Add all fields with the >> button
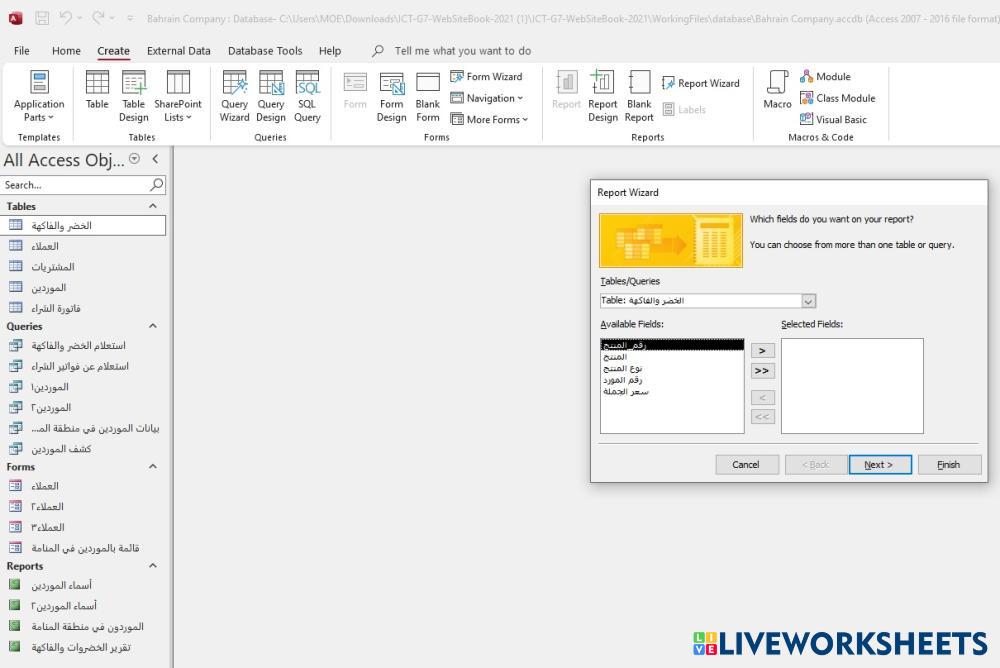Screen dimensions: 1000x668 pos(762,371)
